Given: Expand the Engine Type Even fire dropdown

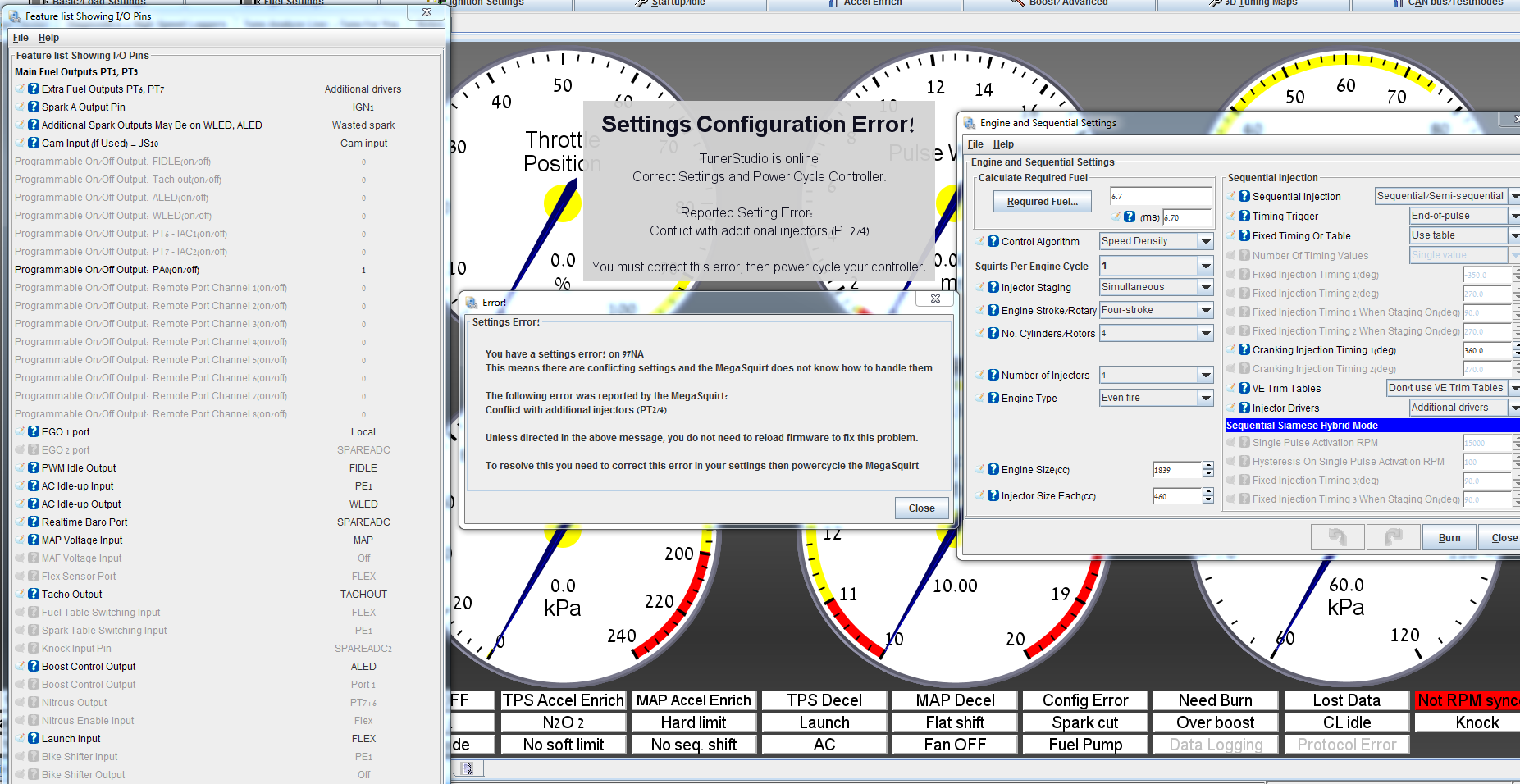Looking at the screenshot, I should point(1205,398).
